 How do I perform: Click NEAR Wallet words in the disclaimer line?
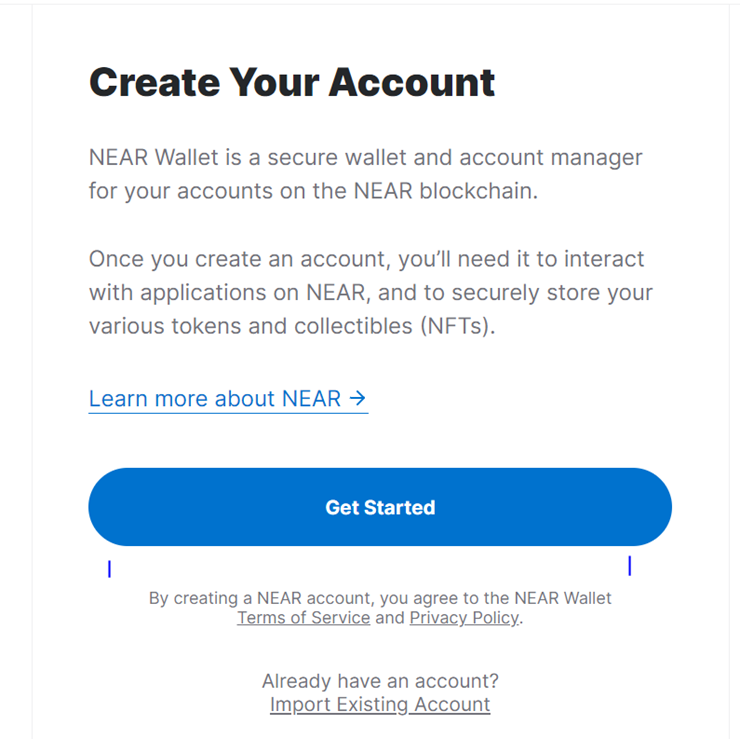pos(563,598)
